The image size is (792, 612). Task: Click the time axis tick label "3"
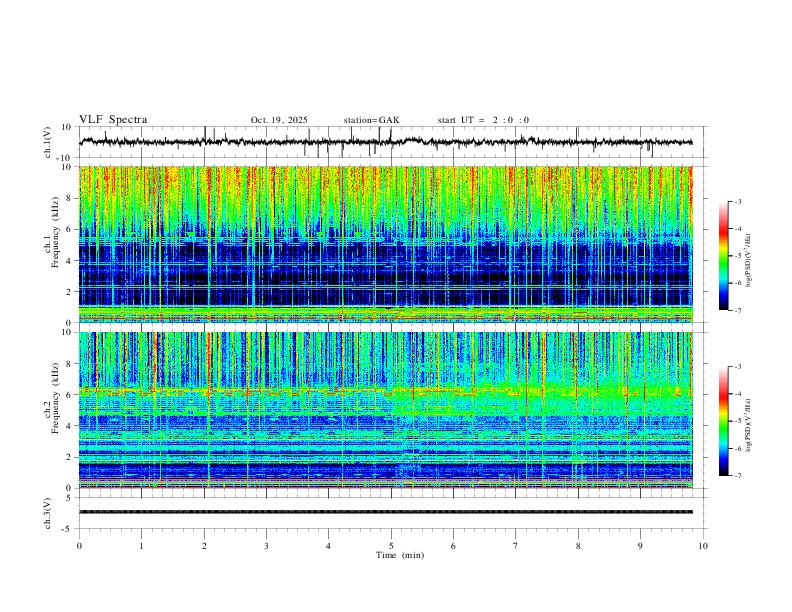[x=266, y=546]
